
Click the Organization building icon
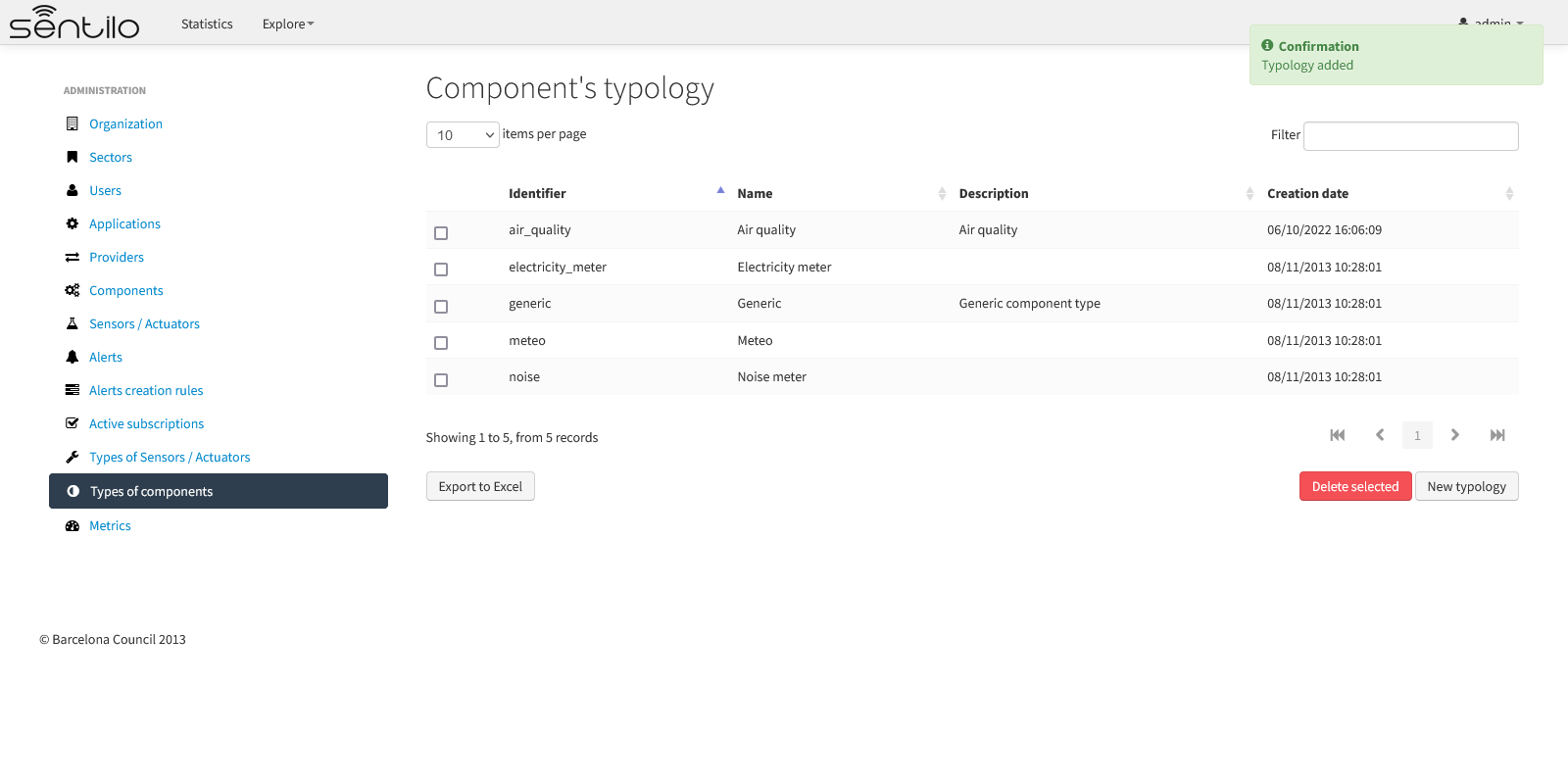72,123
